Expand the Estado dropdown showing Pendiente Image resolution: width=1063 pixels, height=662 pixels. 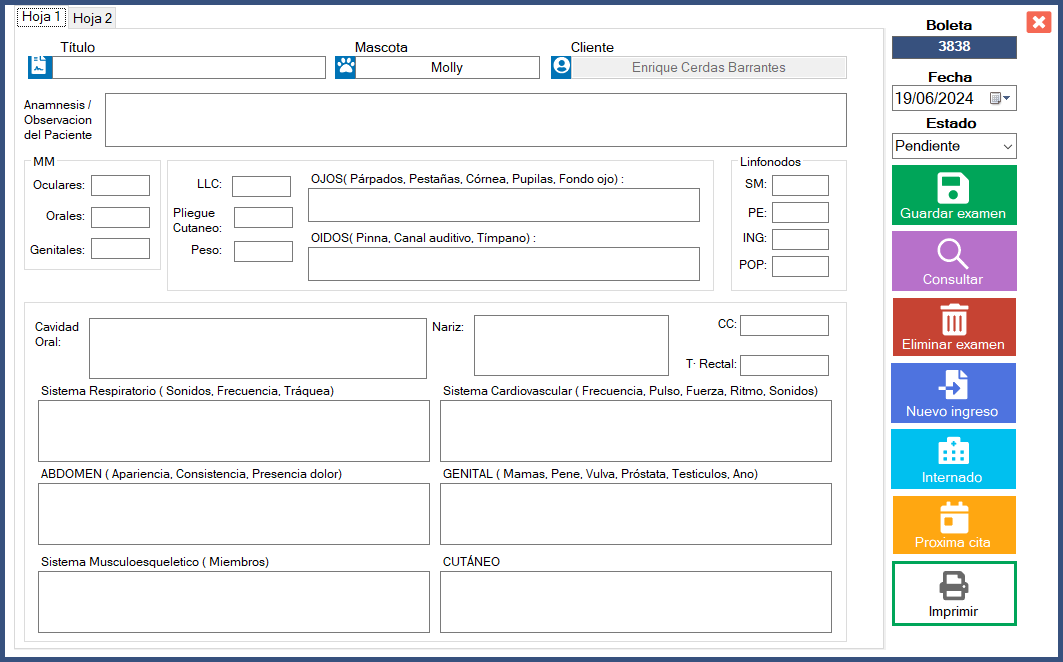click(1007, 147)
